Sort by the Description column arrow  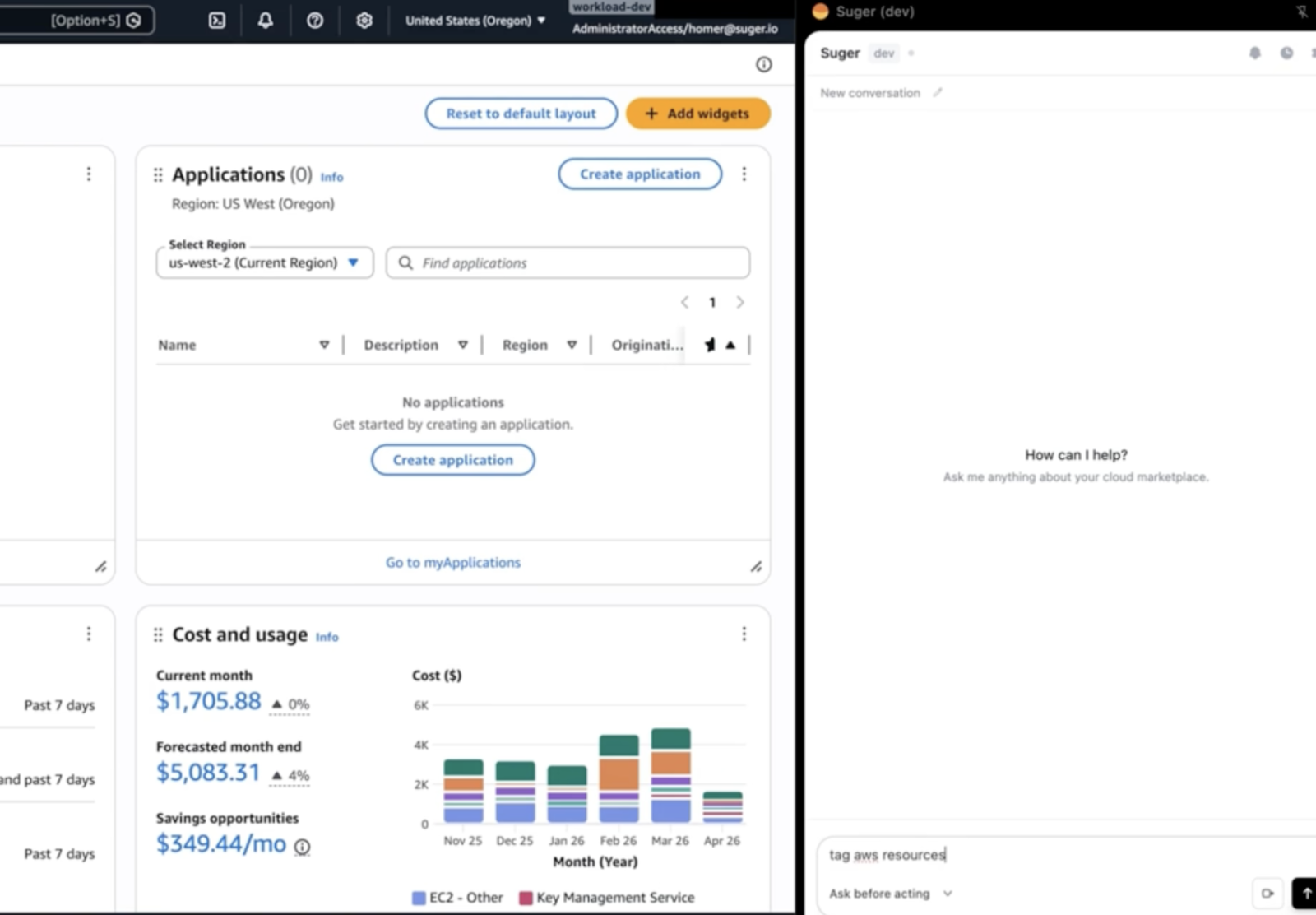(463, 345)
